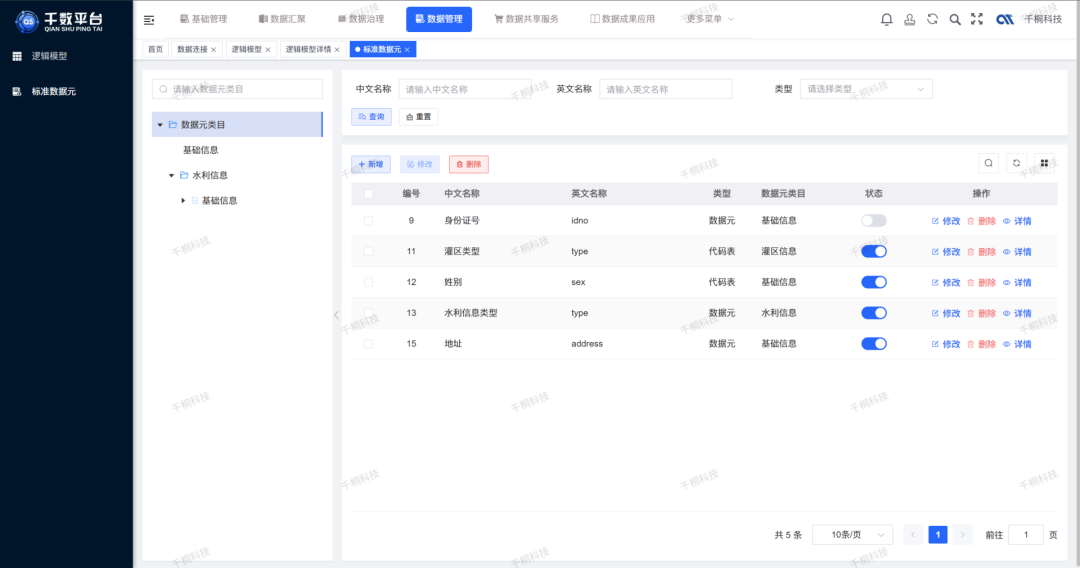Click the 查询 button
The width and height of the screenshot is (1080, 568).
(x=371, y=117)
